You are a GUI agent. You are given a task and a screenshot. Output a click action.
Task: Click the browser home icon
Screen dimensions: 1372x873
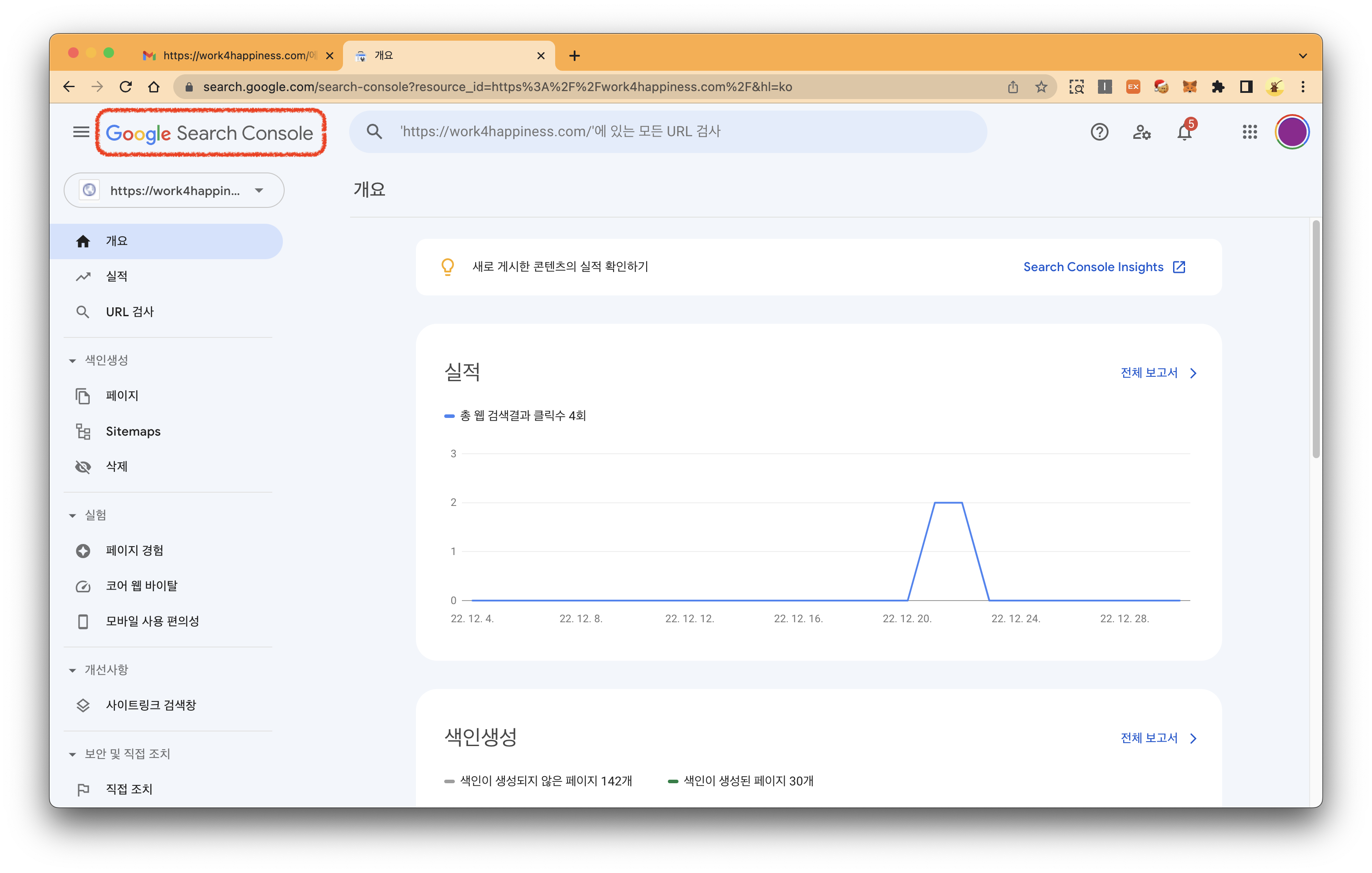pos(154,87)
